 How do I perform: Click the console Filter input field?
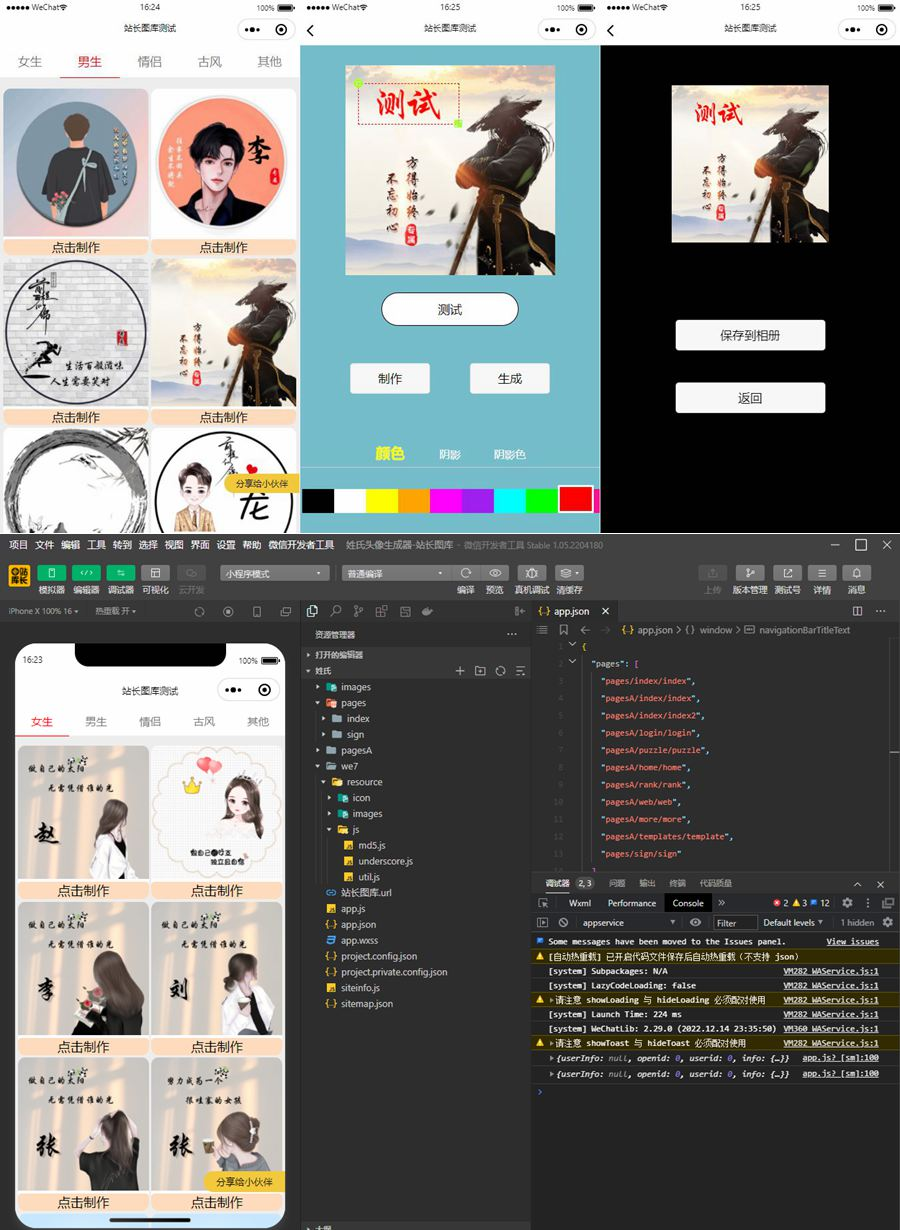click(x=733, y=923)
